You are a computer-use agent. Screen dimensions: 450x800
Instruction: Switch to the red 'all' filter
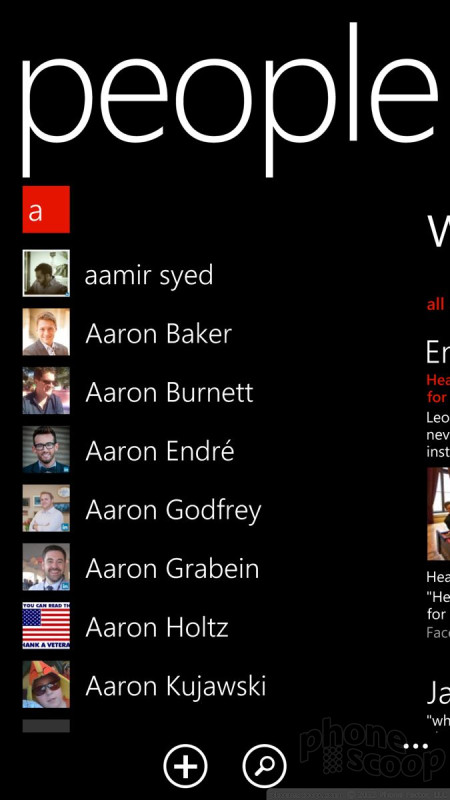click(x=436, y=305)
